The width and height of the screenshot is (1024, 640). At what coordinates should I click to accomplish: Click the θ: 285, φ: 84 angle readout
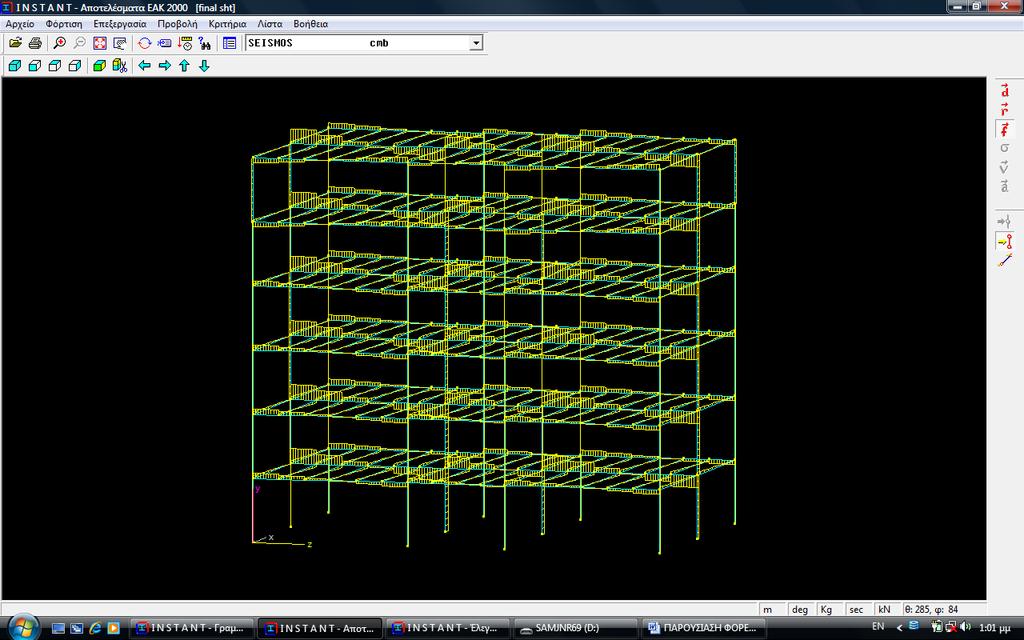pyautogui.click(x=931, y=609)
